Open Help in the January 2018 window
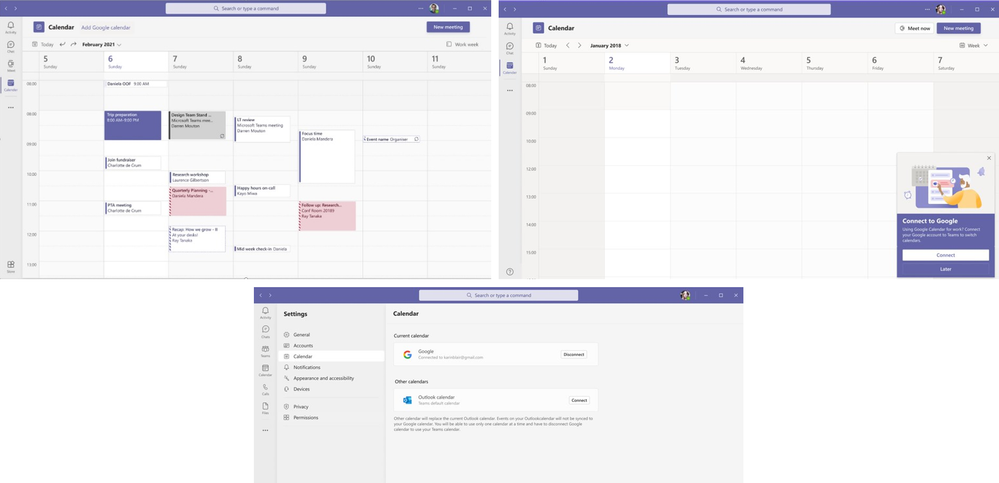The width and height of the screenshot is (999, 483). click(x=510, y=271)
